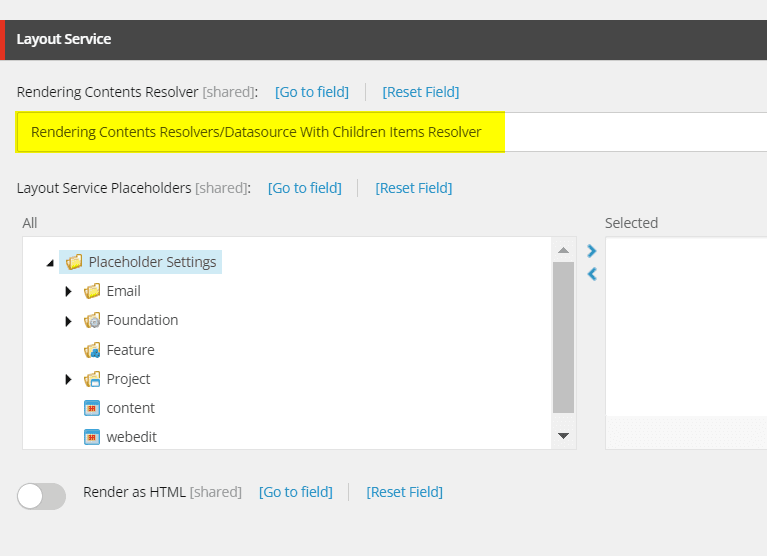The width and height of the screenshot is (767, 556).
Task: Expand the Project folder node
Action: point(68,379)
